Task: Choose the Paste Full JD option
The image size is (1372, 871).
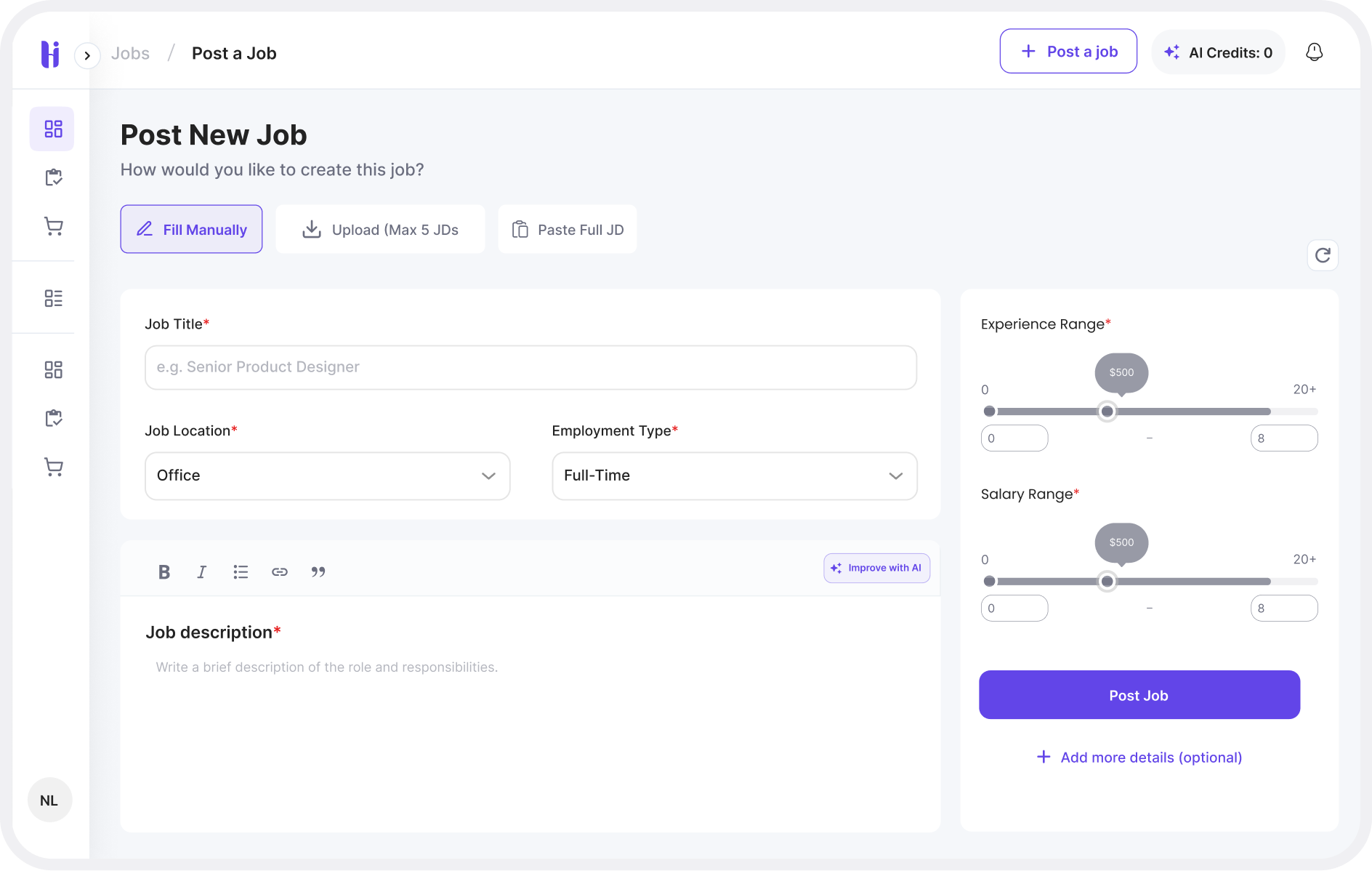Action: click(568, 230)
